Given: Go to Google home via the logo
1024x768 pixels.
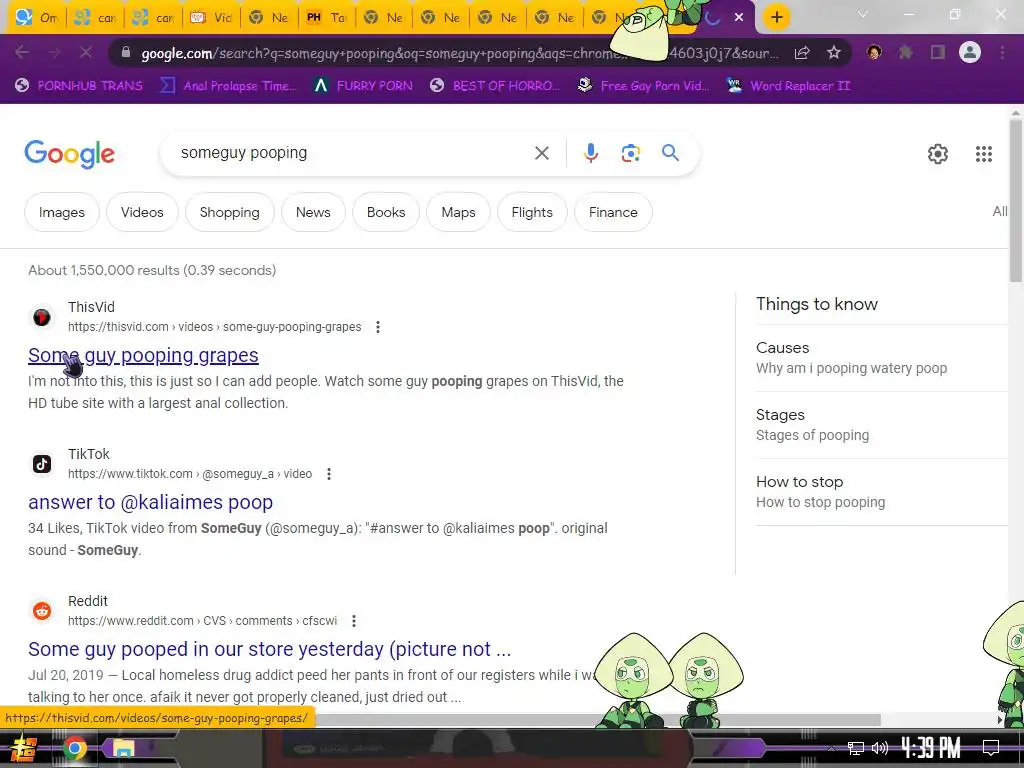Looking at the screenshot, I should (69, 154).
